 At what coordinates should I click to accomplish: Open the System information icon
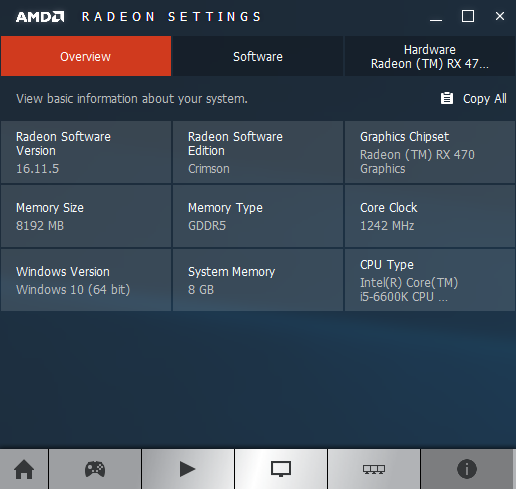click(467, 469)
